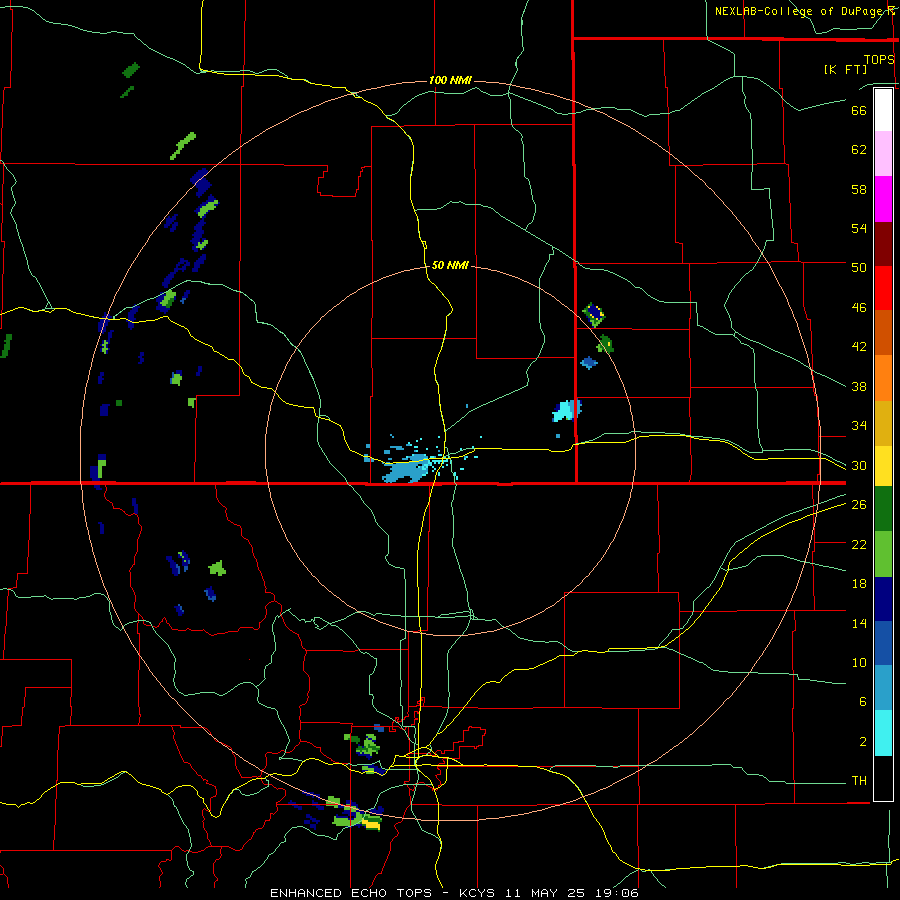Click the "58" legend value
The image size is (900, 900).
coord(859,189)
